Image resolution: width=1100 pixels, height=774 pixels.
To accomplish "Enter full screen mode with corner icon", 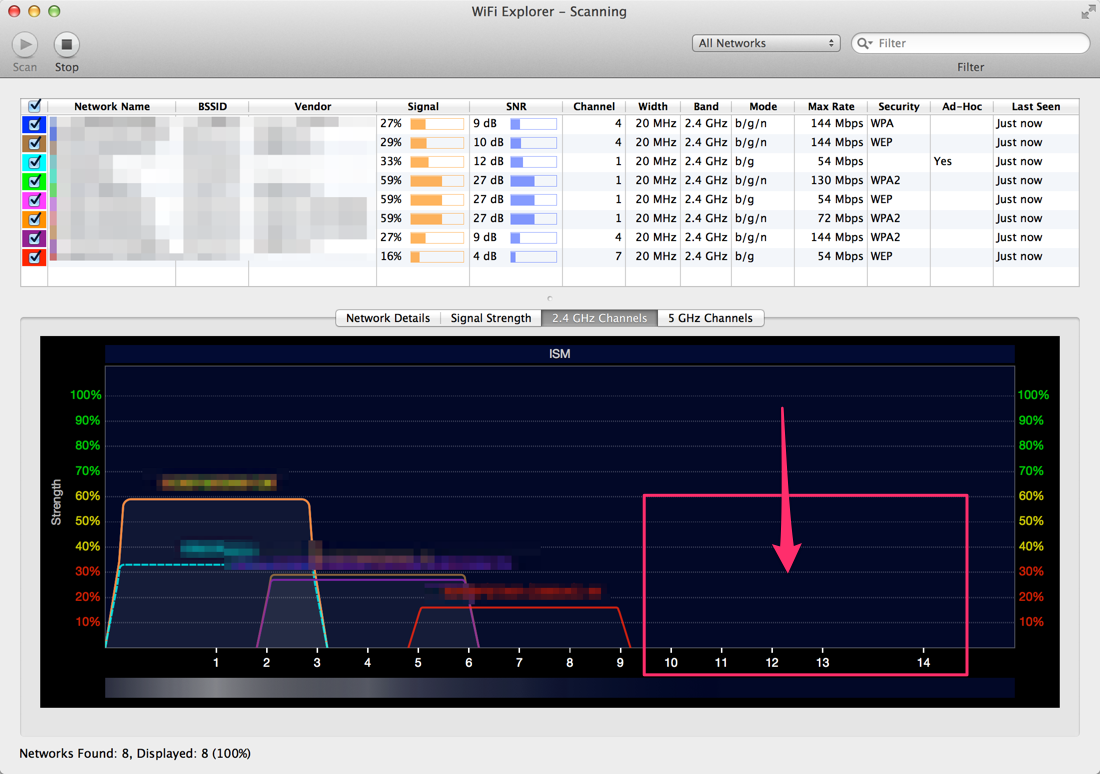I will pyautogui.click(x=1087, y=12).
